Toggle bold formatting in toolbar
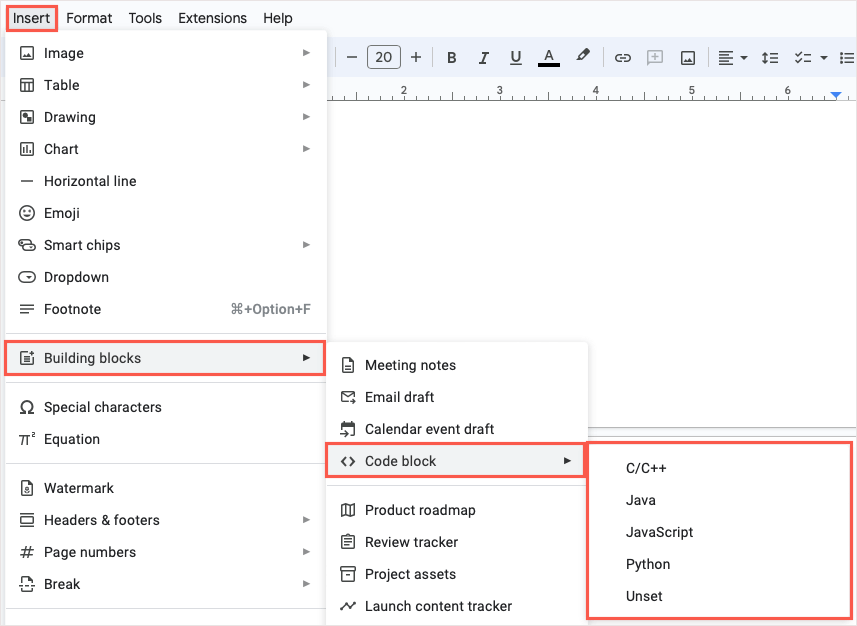857x626 pixels. 452,58
